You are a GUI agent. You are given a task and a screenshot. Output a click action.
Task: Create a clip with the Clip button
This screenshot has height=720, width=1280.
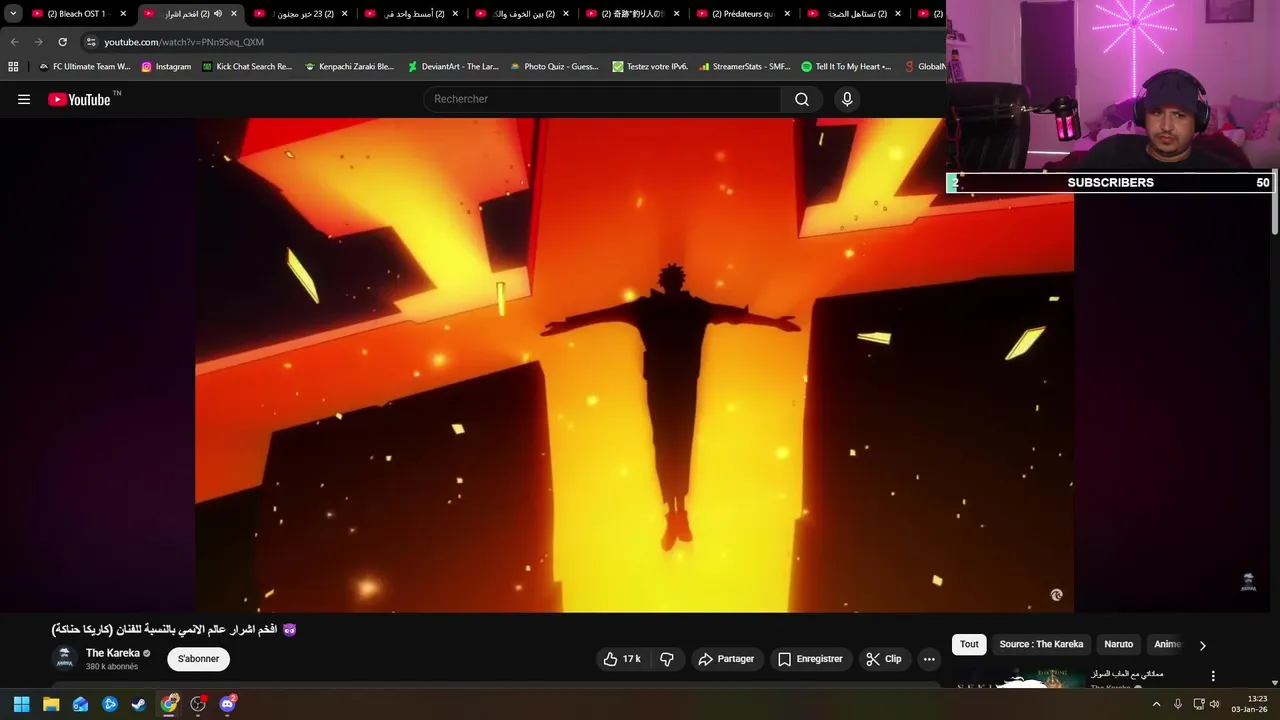(x=884, y=659)
